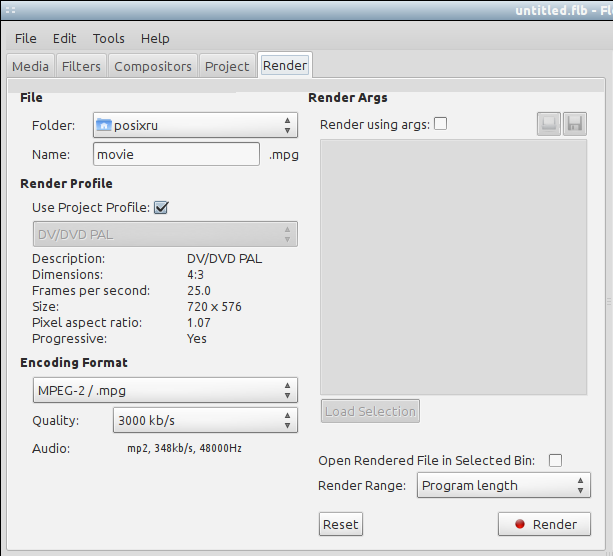Click the Description DV/DVD PAL value
Screen dimensions: 613x556
tap(224, 258)
